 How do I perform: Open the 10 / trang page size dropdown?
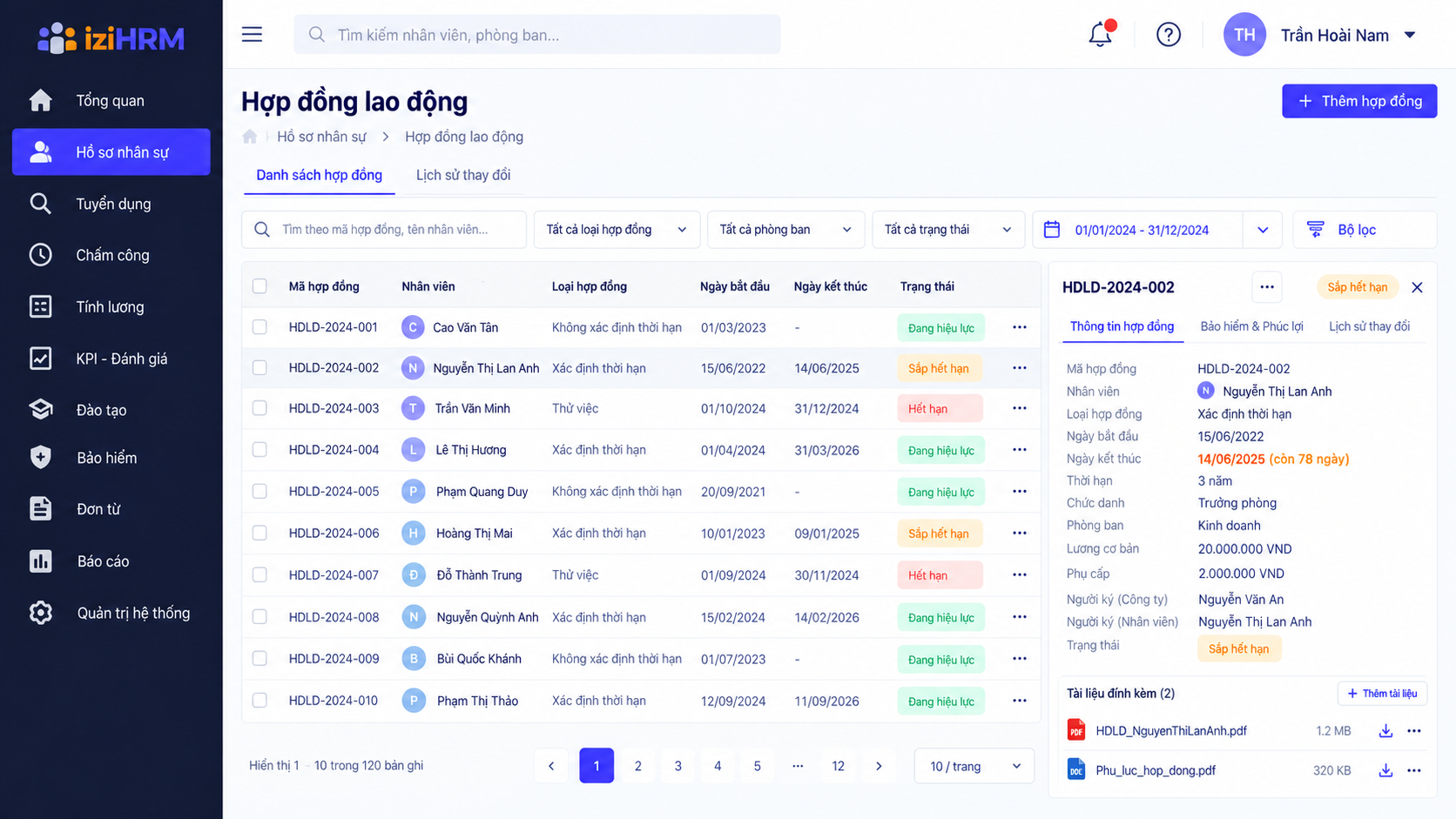pos(974,766)
